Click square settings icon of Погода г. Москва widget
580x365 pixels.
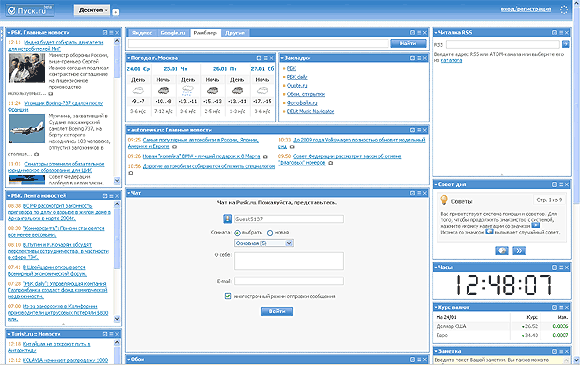[259, 58]
